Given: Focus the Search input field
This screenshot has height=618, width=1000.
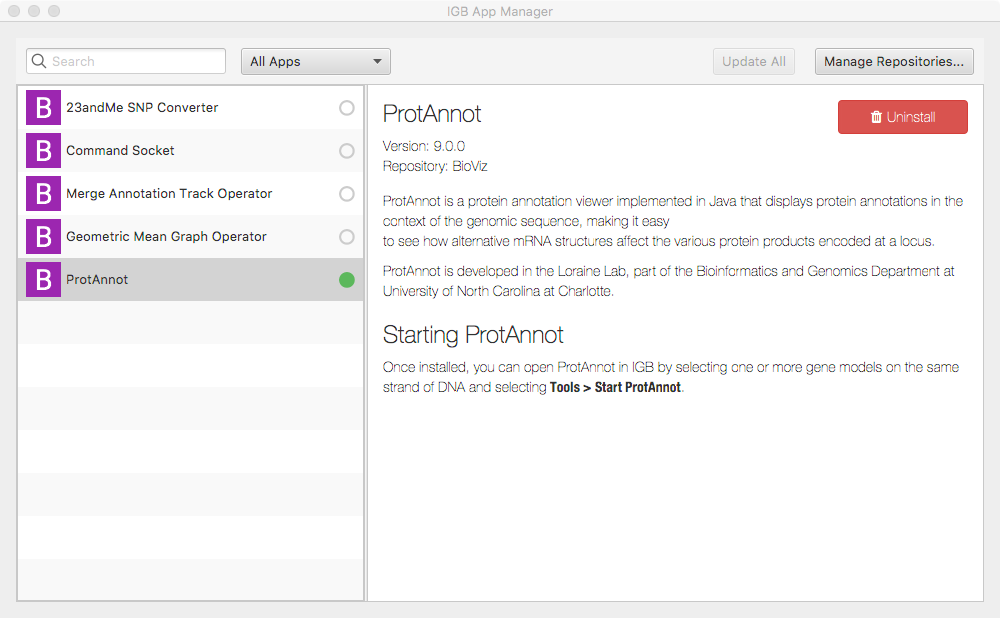Looking at the screenshot, I should [x=126, y=61].
